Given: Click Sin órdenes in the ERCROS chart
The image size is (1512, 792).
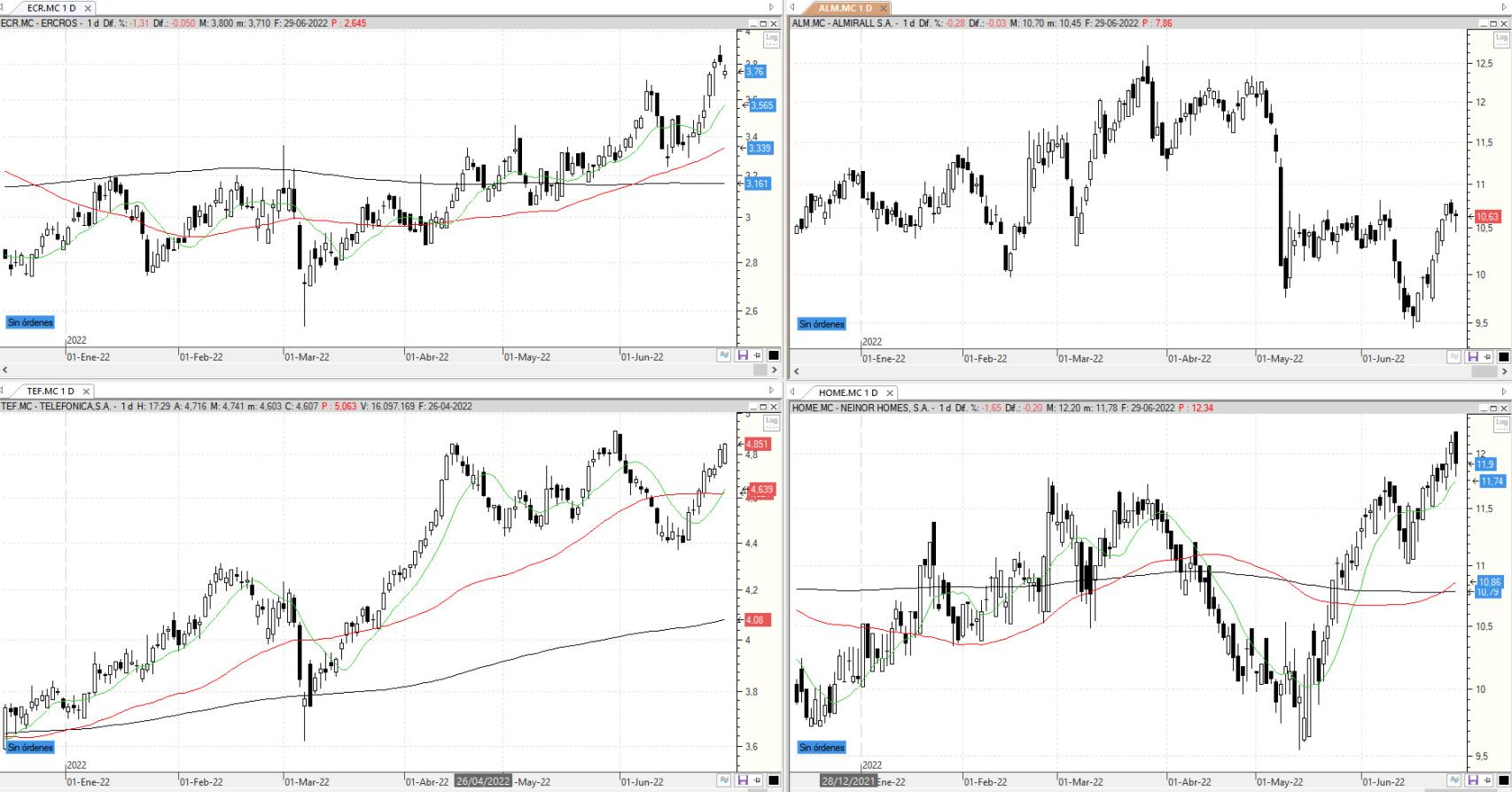Looking at the screenshot, I should coord(31,322).
